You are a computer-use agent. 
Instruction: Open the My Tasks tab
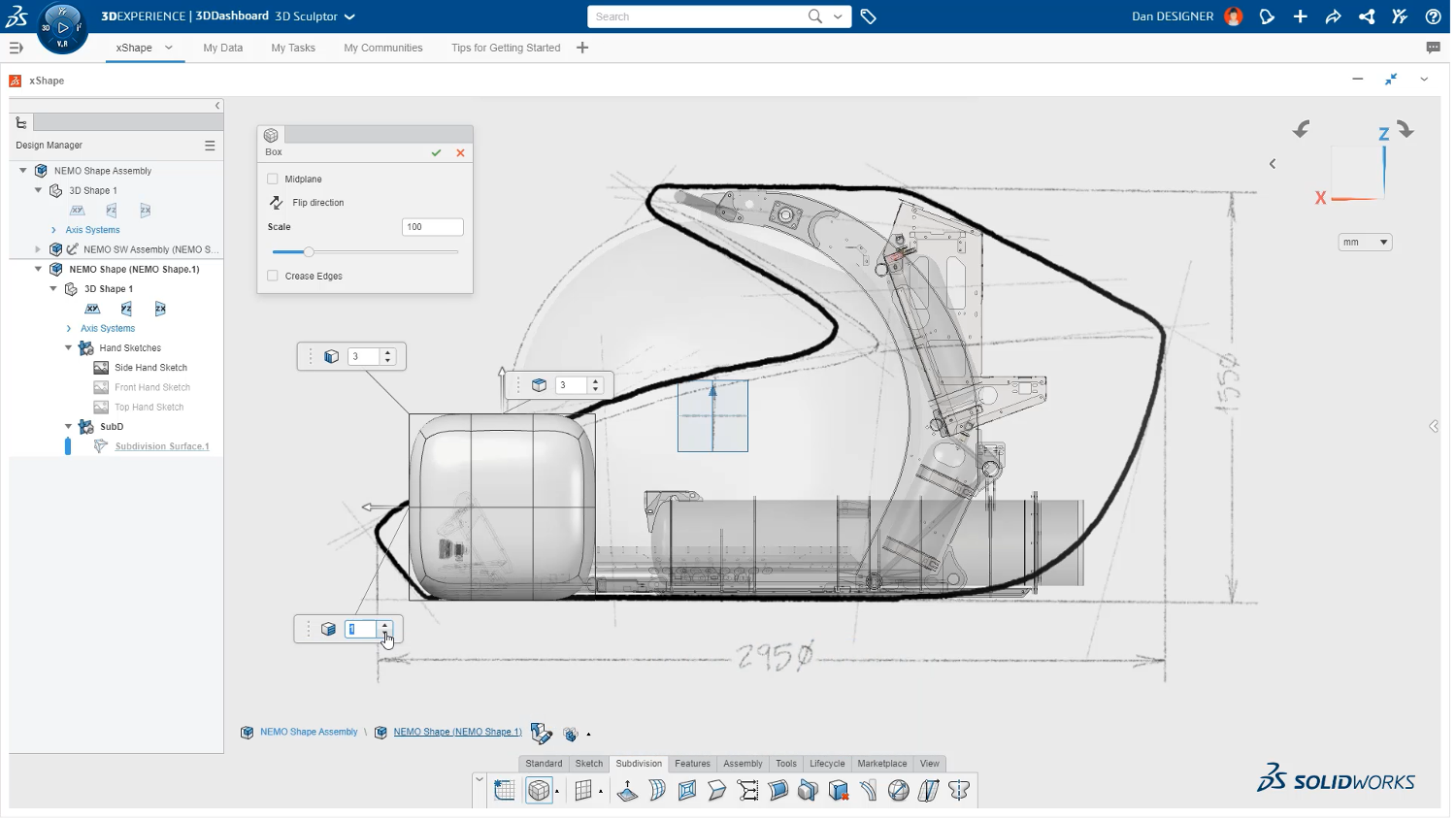(x=293, y=48)
